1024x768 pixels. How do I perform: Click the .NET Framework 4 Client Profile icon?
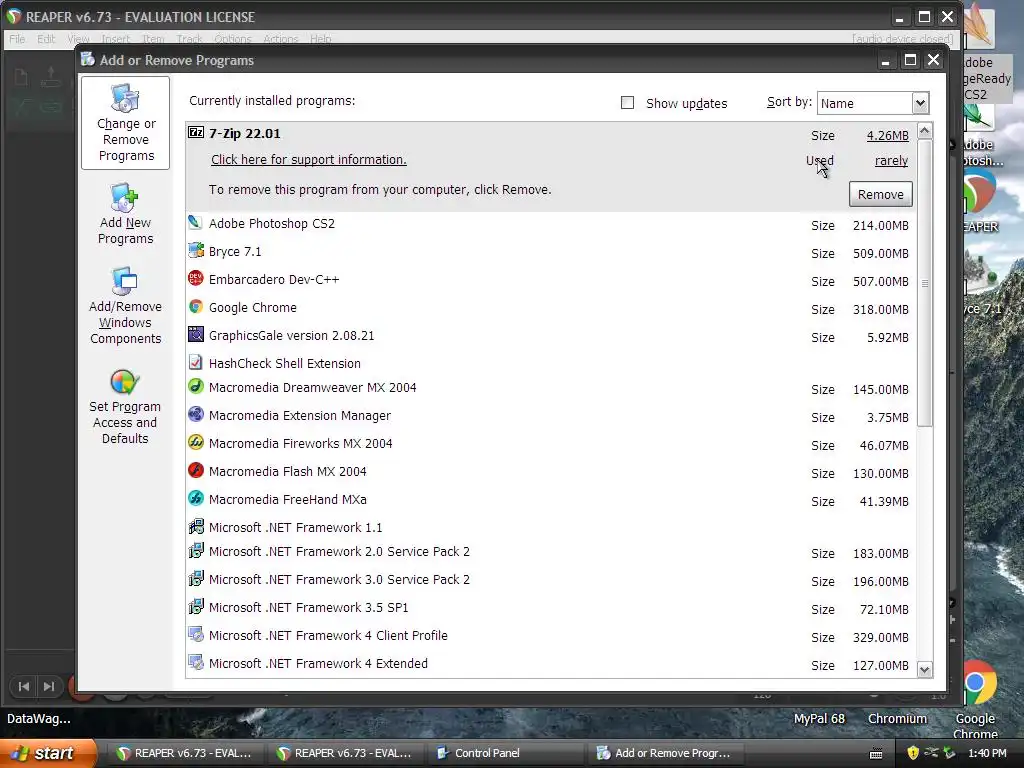pos(195,635)
